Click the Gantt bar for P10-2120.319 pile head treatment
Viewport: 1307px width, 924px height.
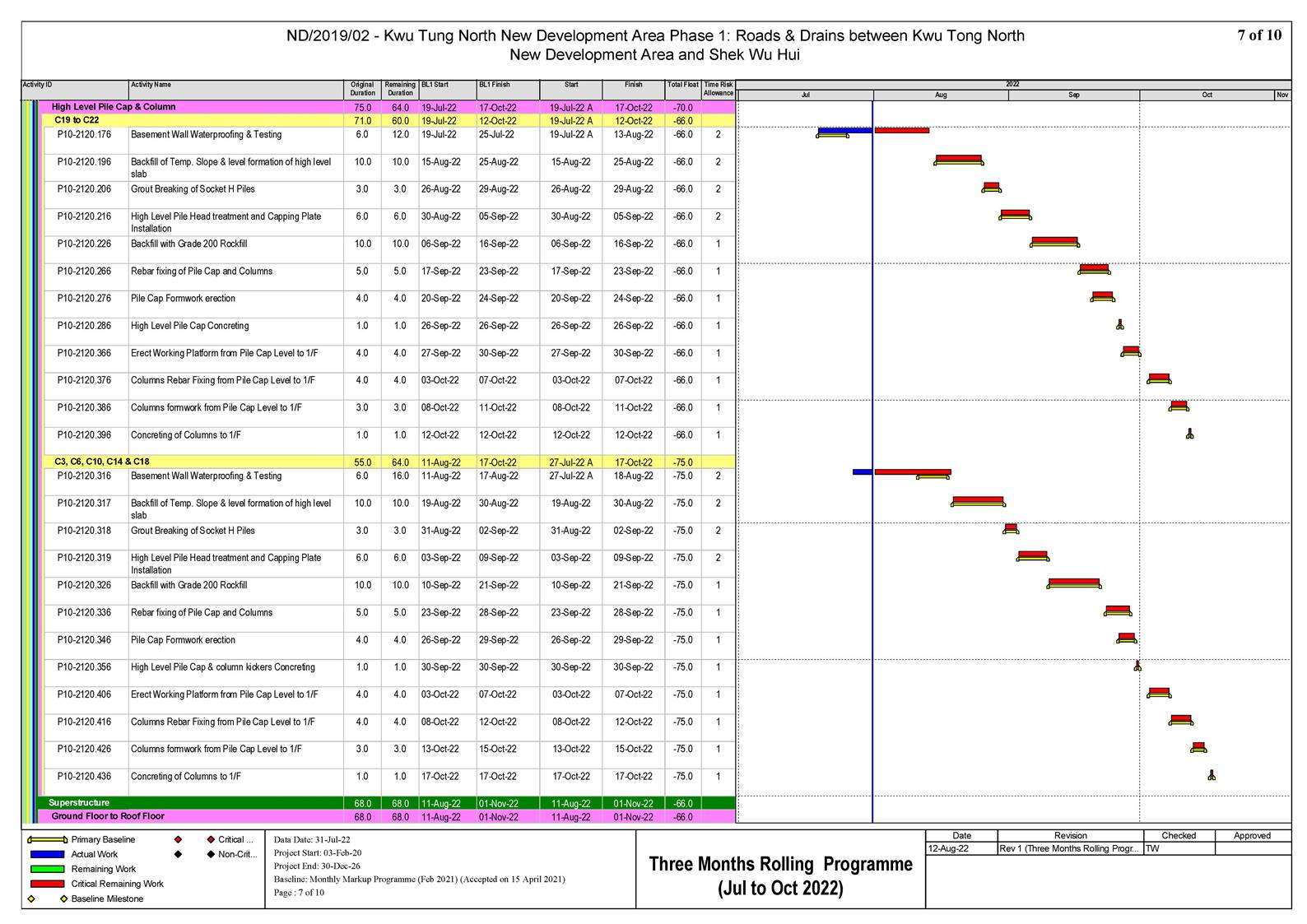pos(1033,555)
